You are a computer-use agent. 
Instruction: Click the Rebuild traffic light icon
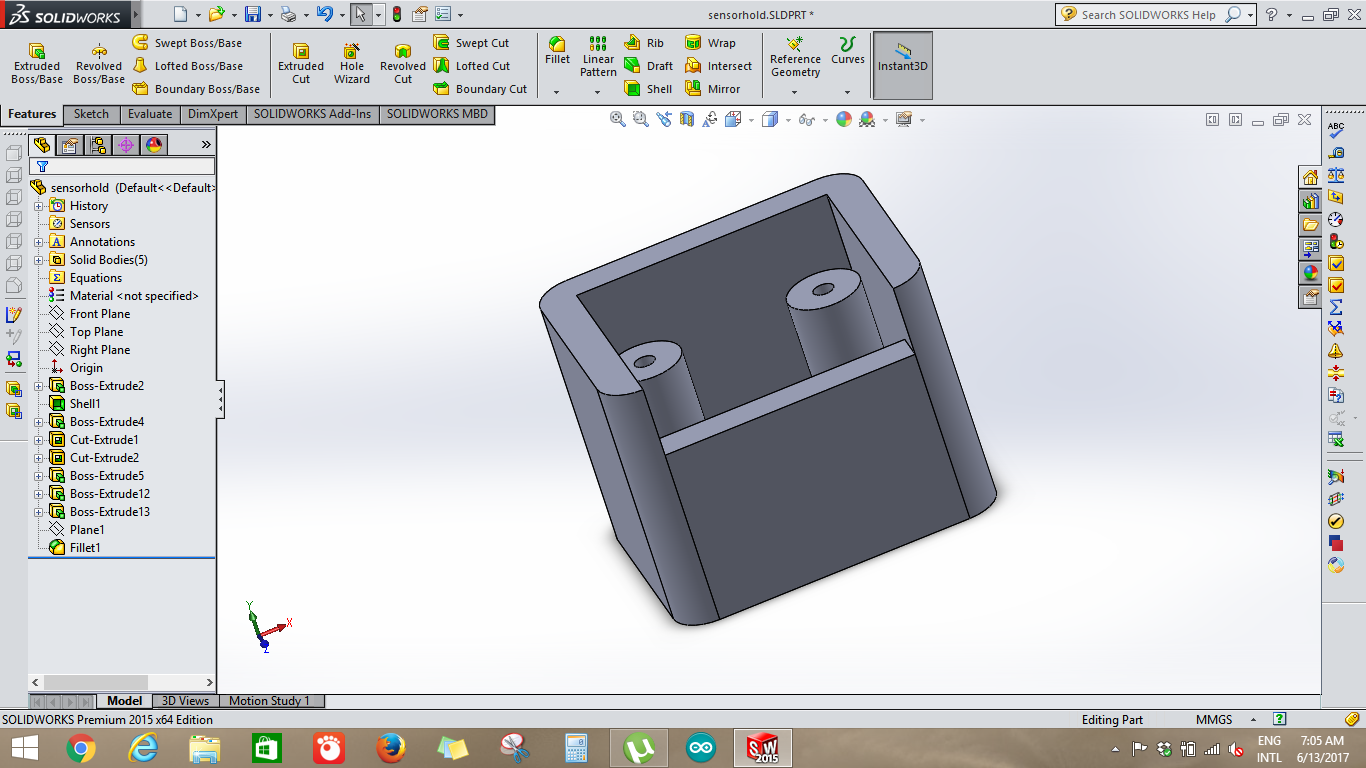(397, 15)
